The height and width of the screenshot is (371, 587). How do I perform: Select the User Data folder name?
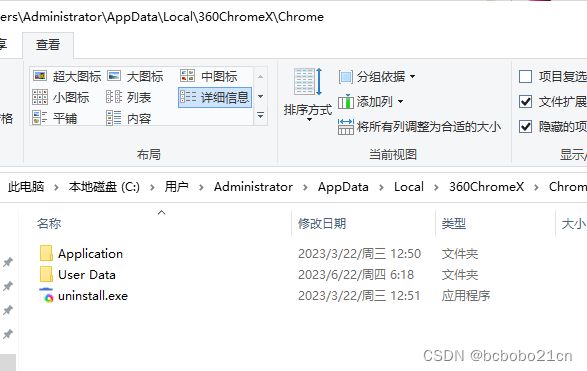pyautogui.click(x=87, y=275)
